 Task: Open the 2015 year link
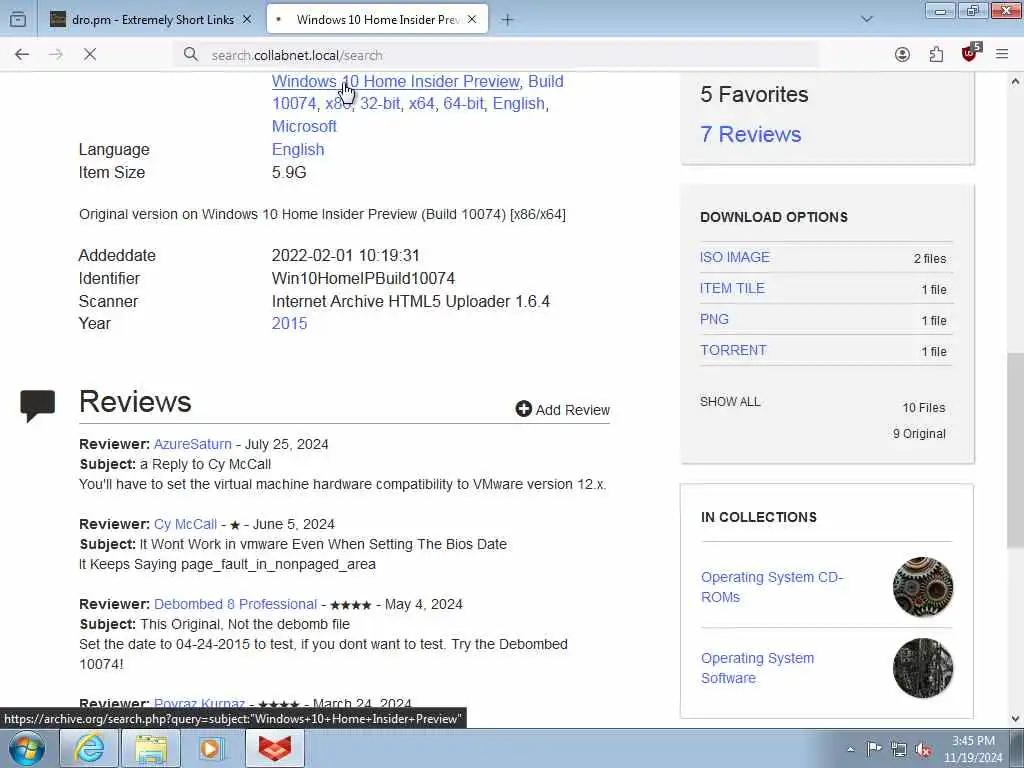(x=289, y=324)
